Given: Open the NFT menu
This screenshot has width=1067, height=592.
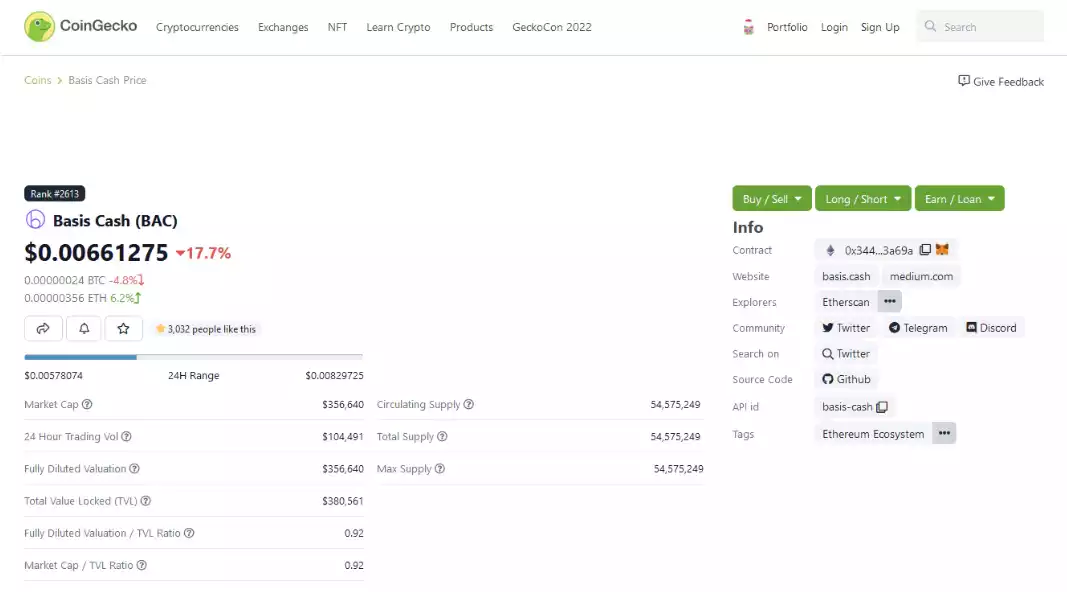Looking at the screenshot, I should pyautogui.click(x=338, y=27).
